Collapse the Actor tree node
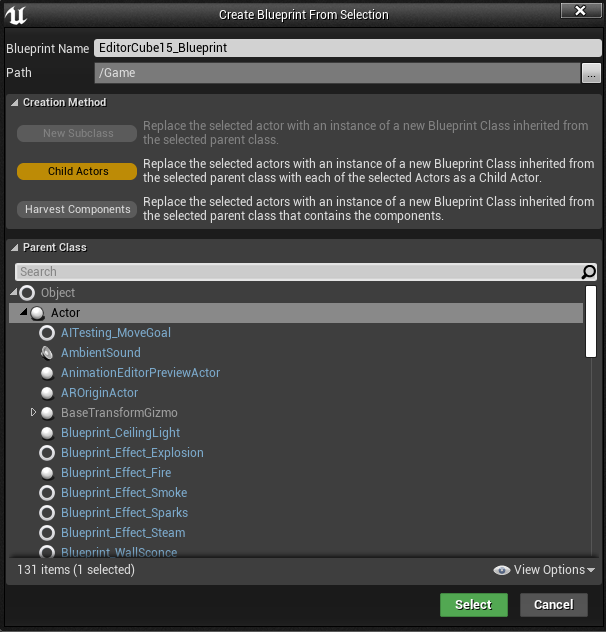 (24, 312)
